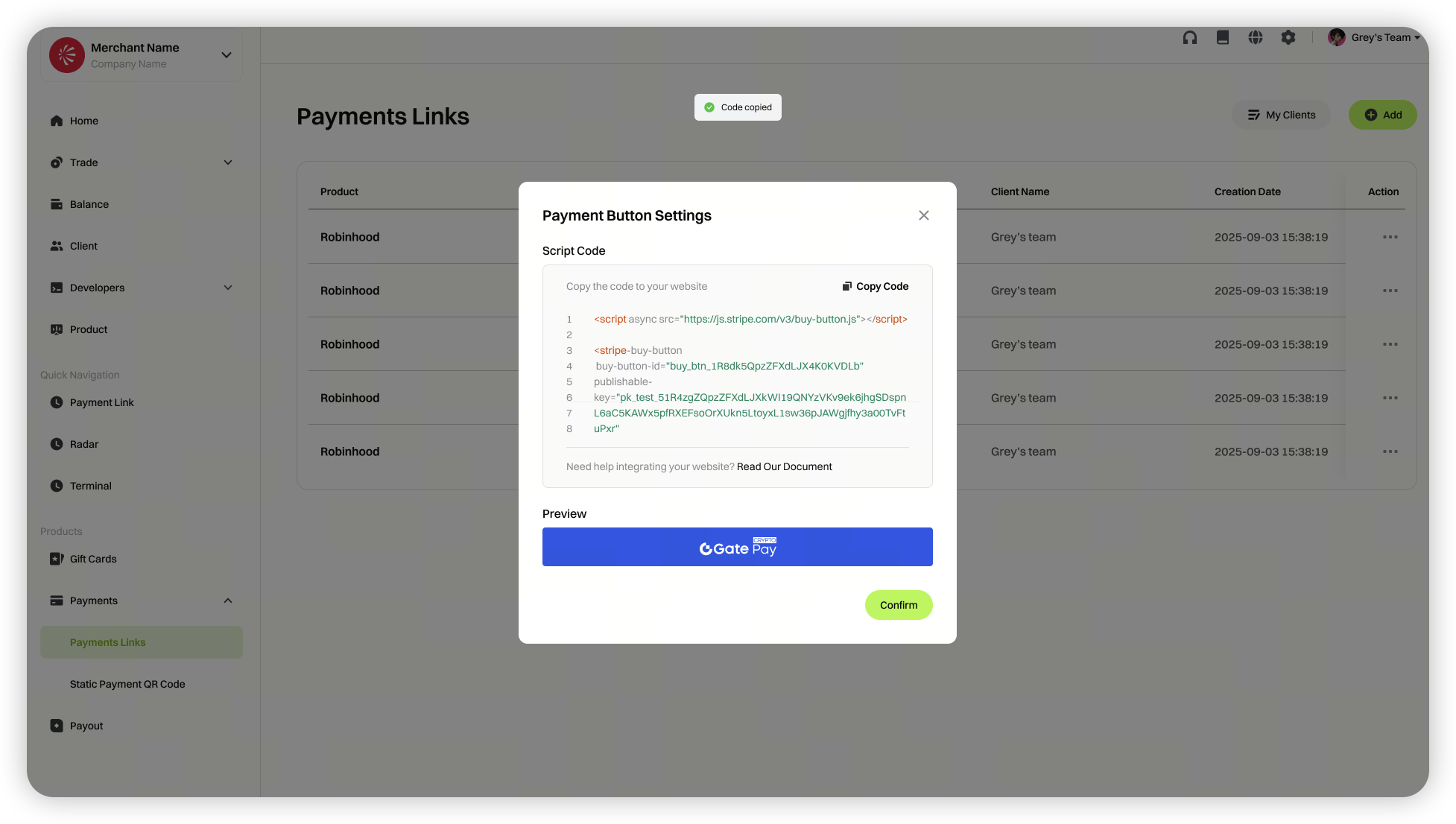Click the Merchant Name logo
Viewport: 1456px width, 824px height.
pyautogui.click(x=67, y=55)
